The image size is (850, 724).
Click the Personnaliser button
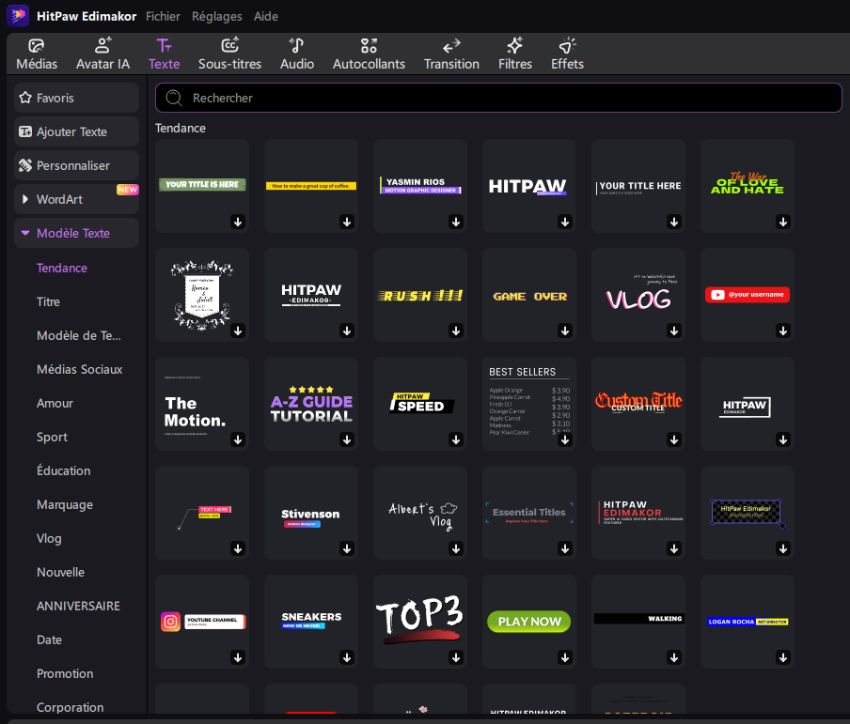76,165
